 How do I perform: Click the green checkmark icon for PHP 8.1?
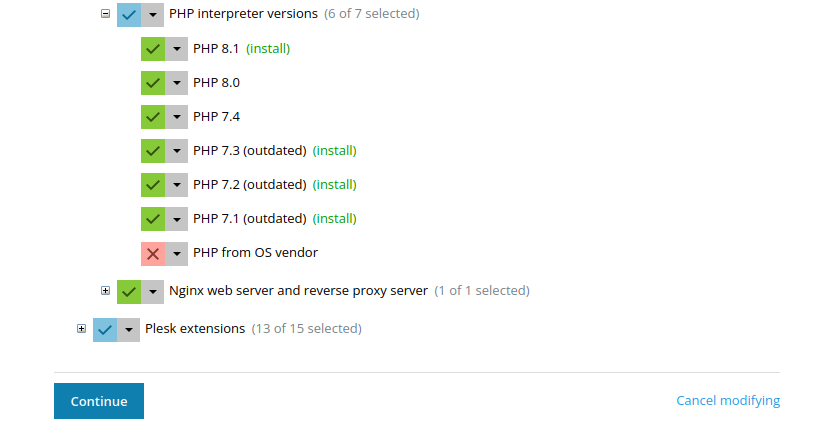click(153, 48)
